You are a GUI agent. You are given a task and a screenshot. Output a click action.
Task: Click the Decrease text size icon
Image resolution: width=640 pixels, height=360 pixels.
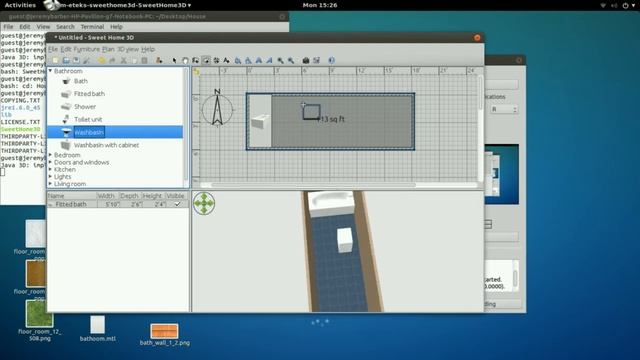coord(248,60)
